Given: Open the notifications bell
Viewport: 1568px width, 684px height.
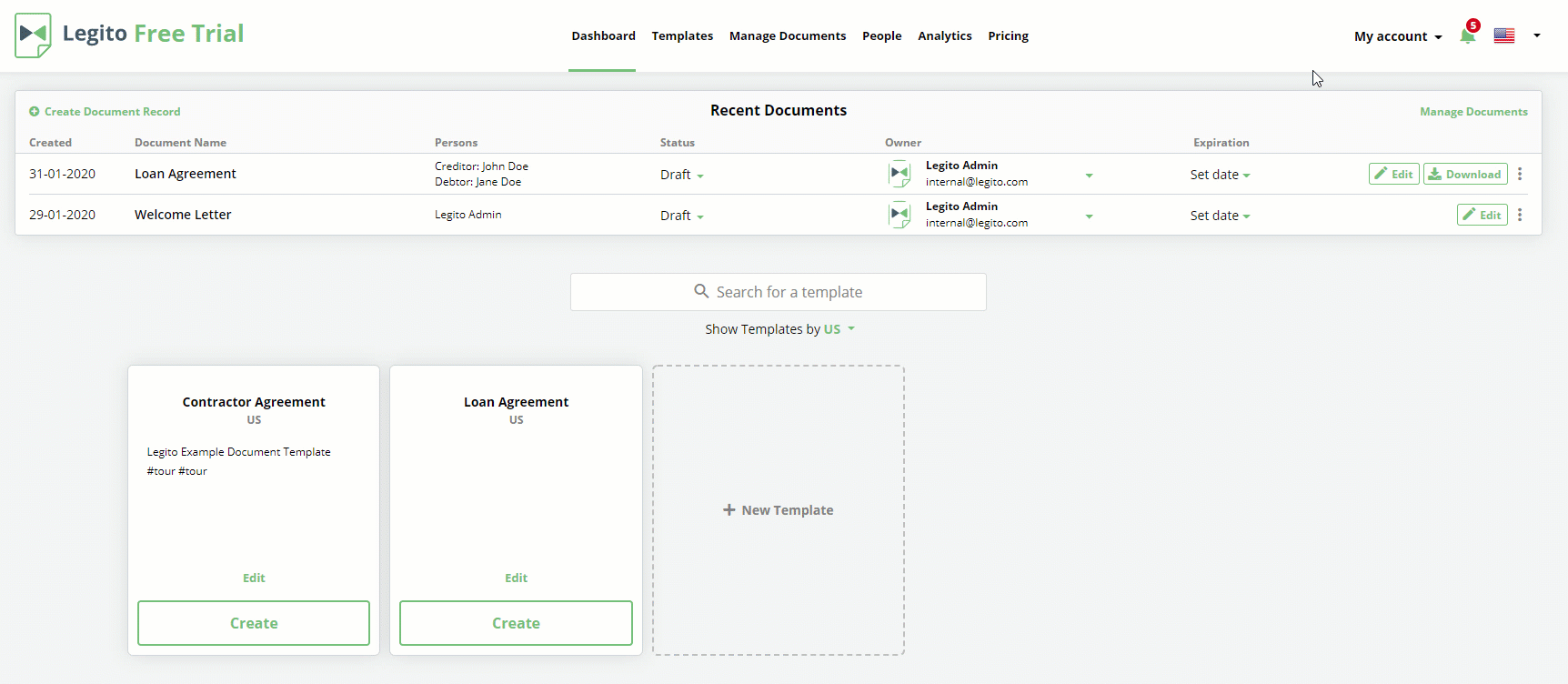Looking at the screenshot, I should click(x=1467, y=36).
